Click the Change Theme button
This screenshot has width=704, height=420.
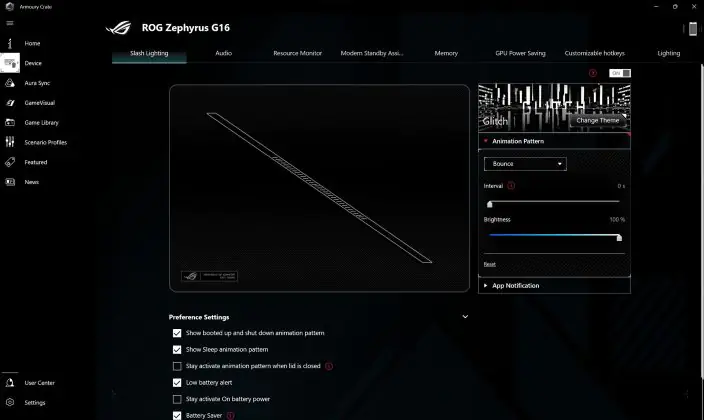click(x=598, y=120)
